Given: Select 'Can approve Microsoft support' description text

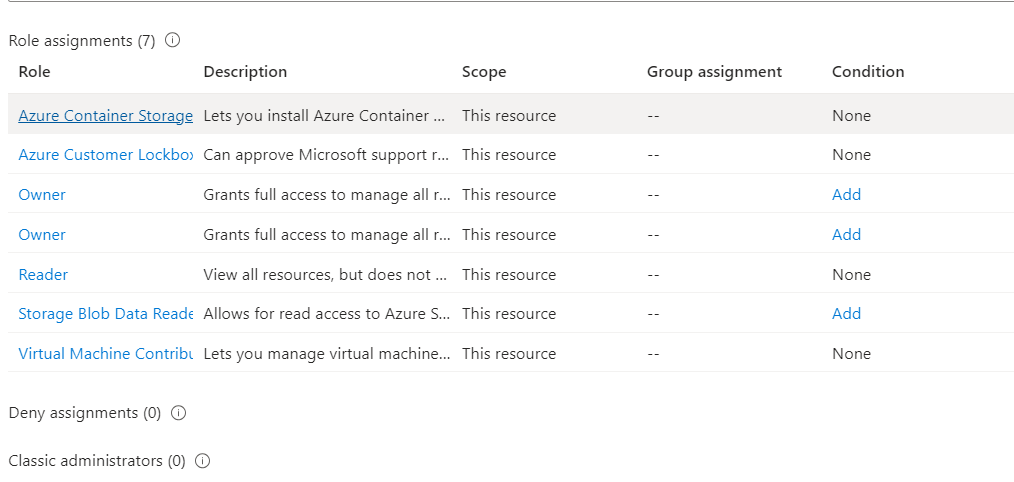Looking at the screenshot, I should point(325,155).
